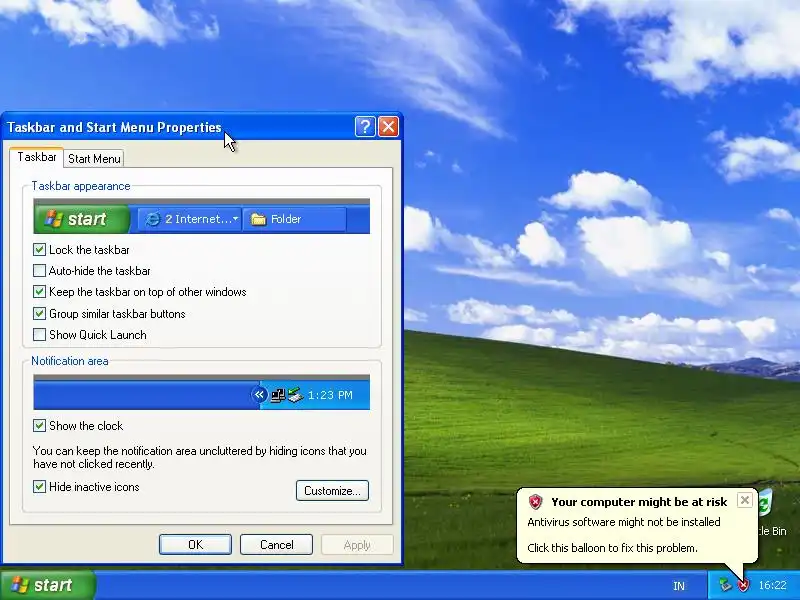Viewport: 800px width, 600px height.
Task: Open the Customize... notification settings
Action: (332, 490)
